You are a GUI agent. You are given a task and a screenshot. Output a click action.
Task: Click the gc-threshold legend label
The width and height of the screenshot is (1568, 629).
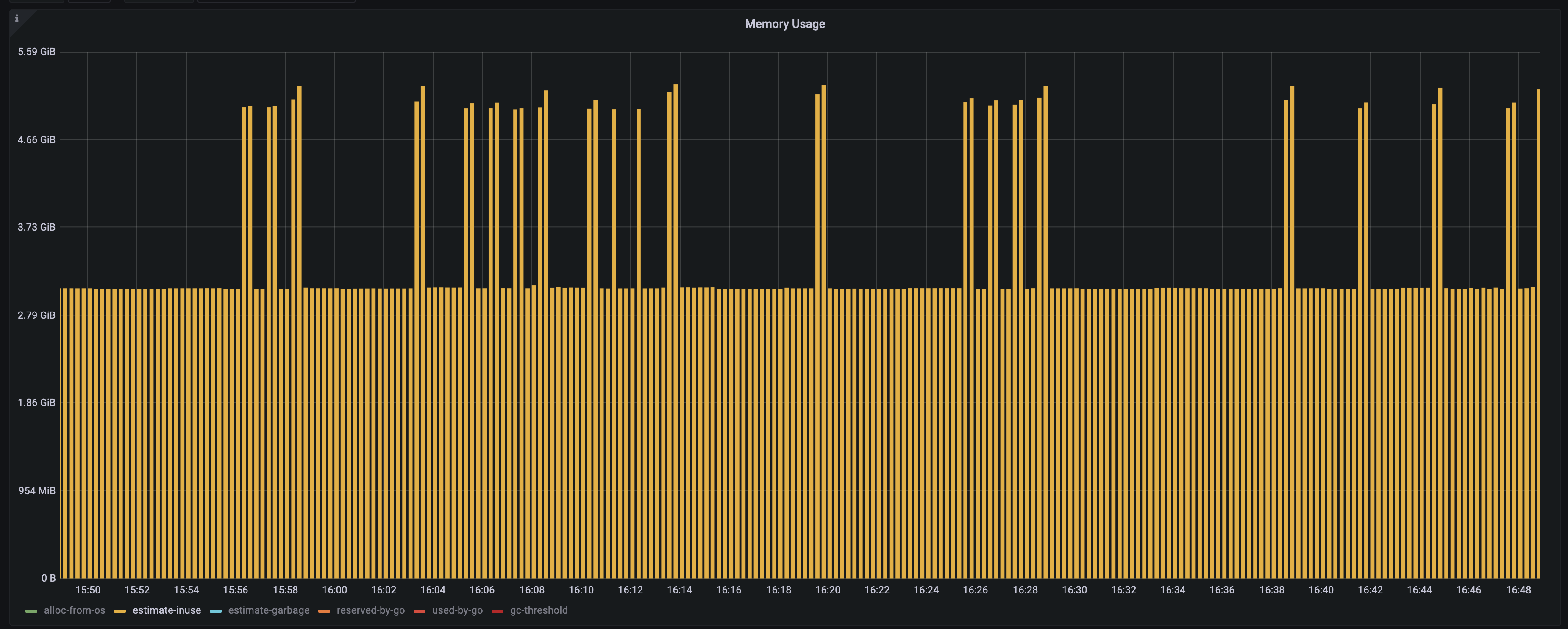pos(538,610)
